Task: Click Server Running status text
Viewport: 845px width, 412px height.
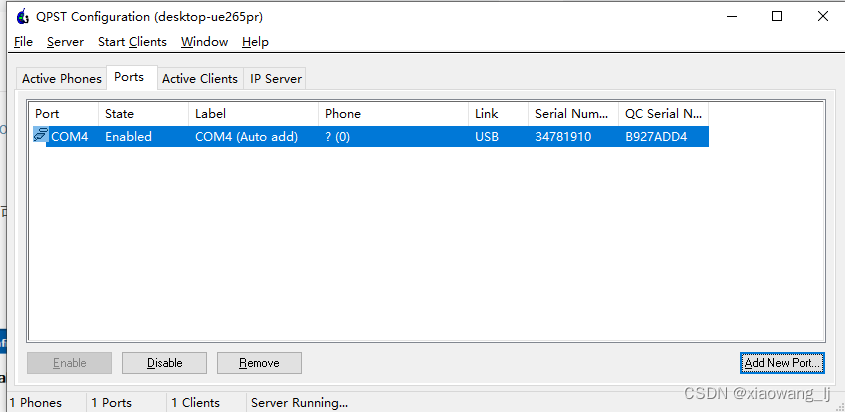Action: pos(300,403)
